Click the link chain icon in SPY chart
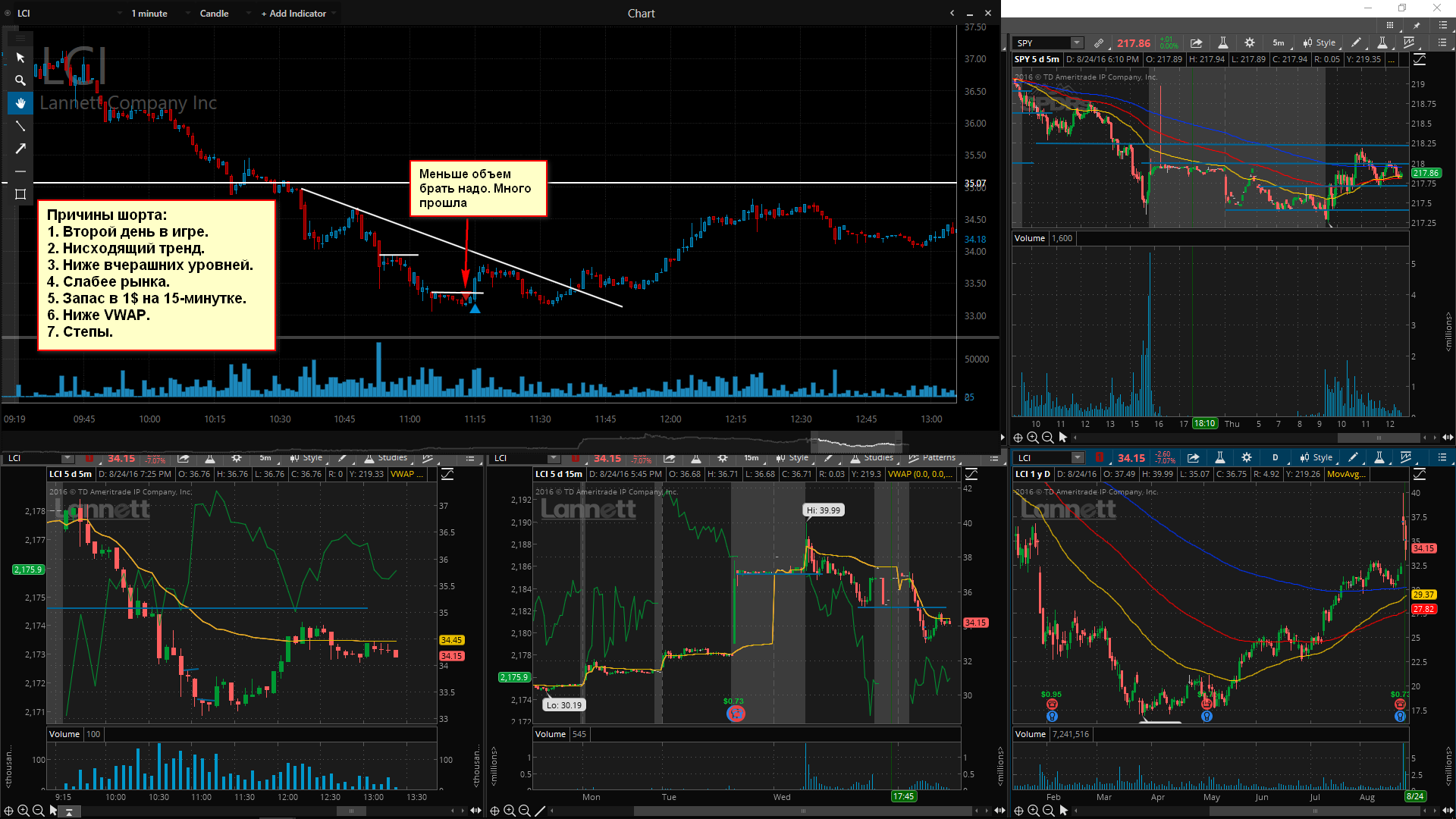 click(x=1099, y=43)
